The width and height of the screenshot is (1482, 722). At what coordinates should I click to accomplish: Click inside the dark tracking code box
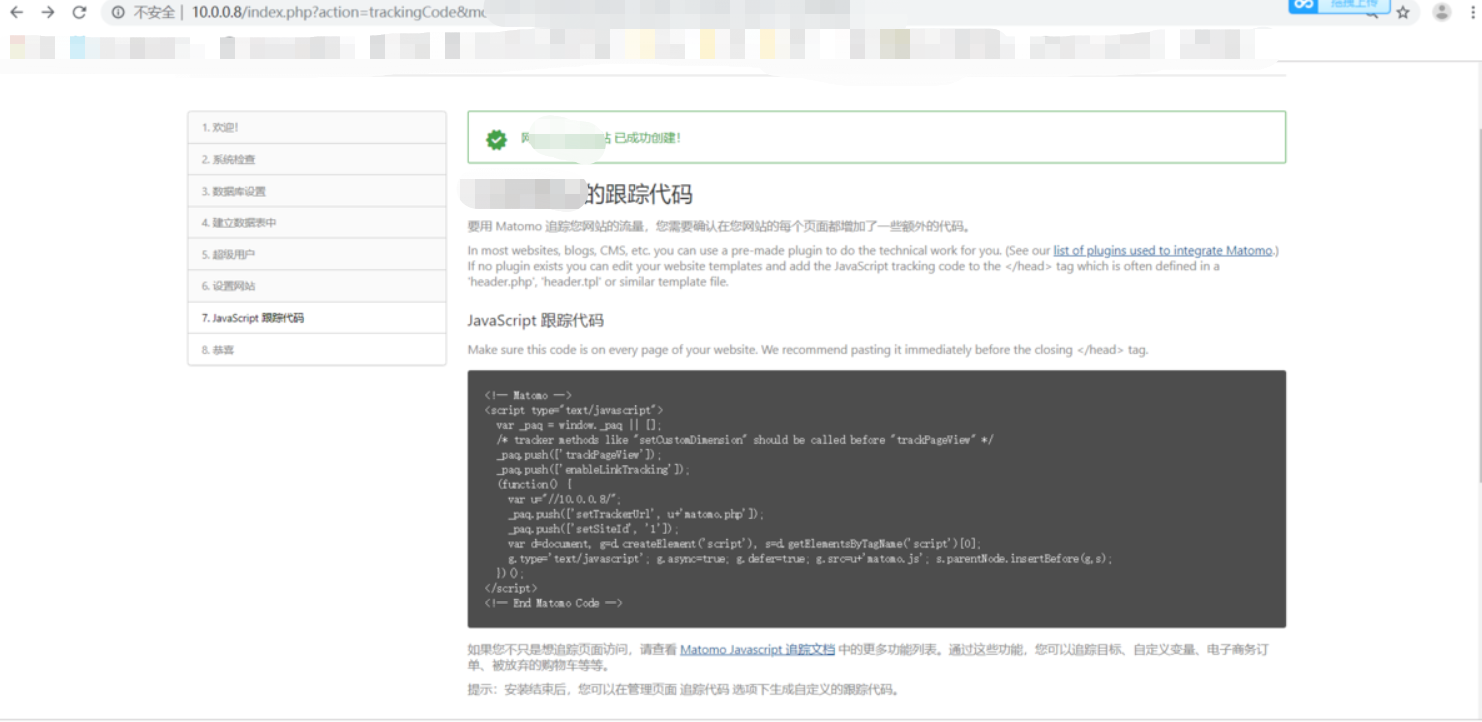(x=876, y=499)
